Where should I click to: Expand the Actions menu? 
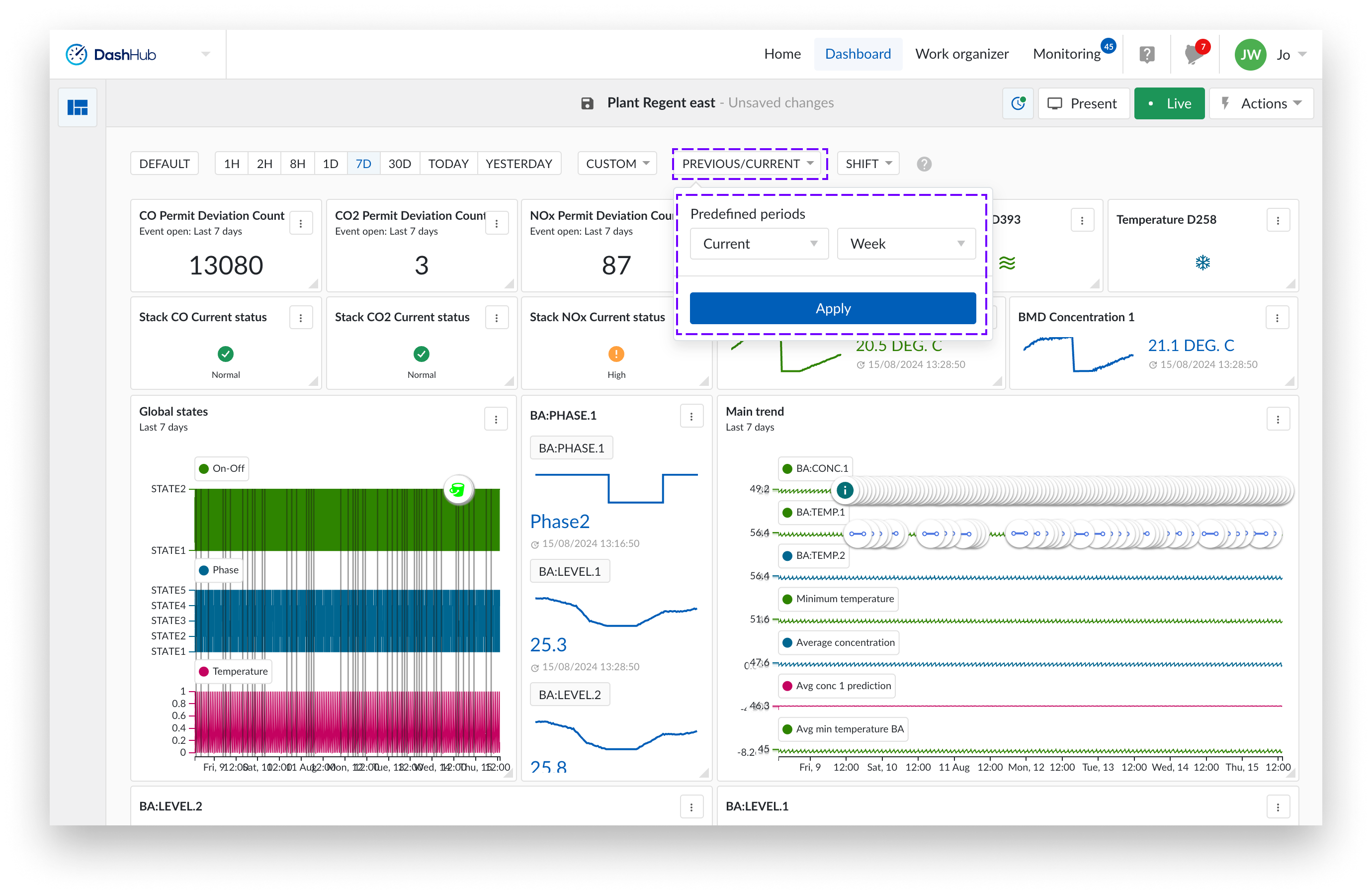tap(1261, 104)
